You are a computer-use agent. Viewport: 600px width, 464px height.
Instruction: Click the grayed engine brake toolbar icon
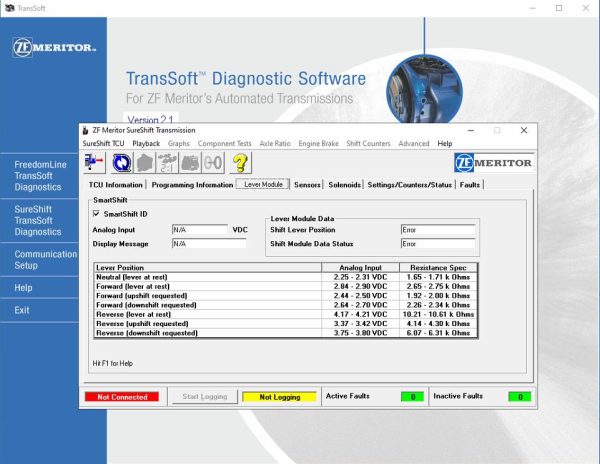(190, 163)
